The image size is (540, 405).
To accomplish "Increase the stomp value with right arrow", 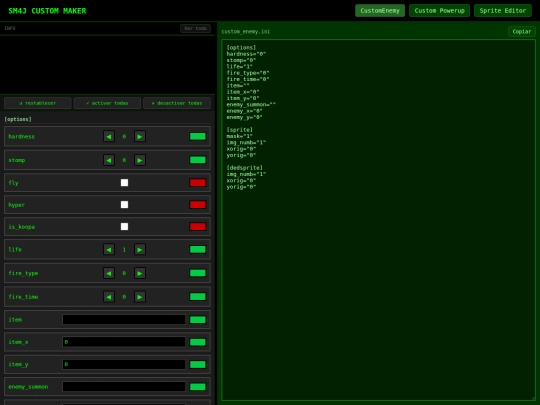I will tap(139, 160).
